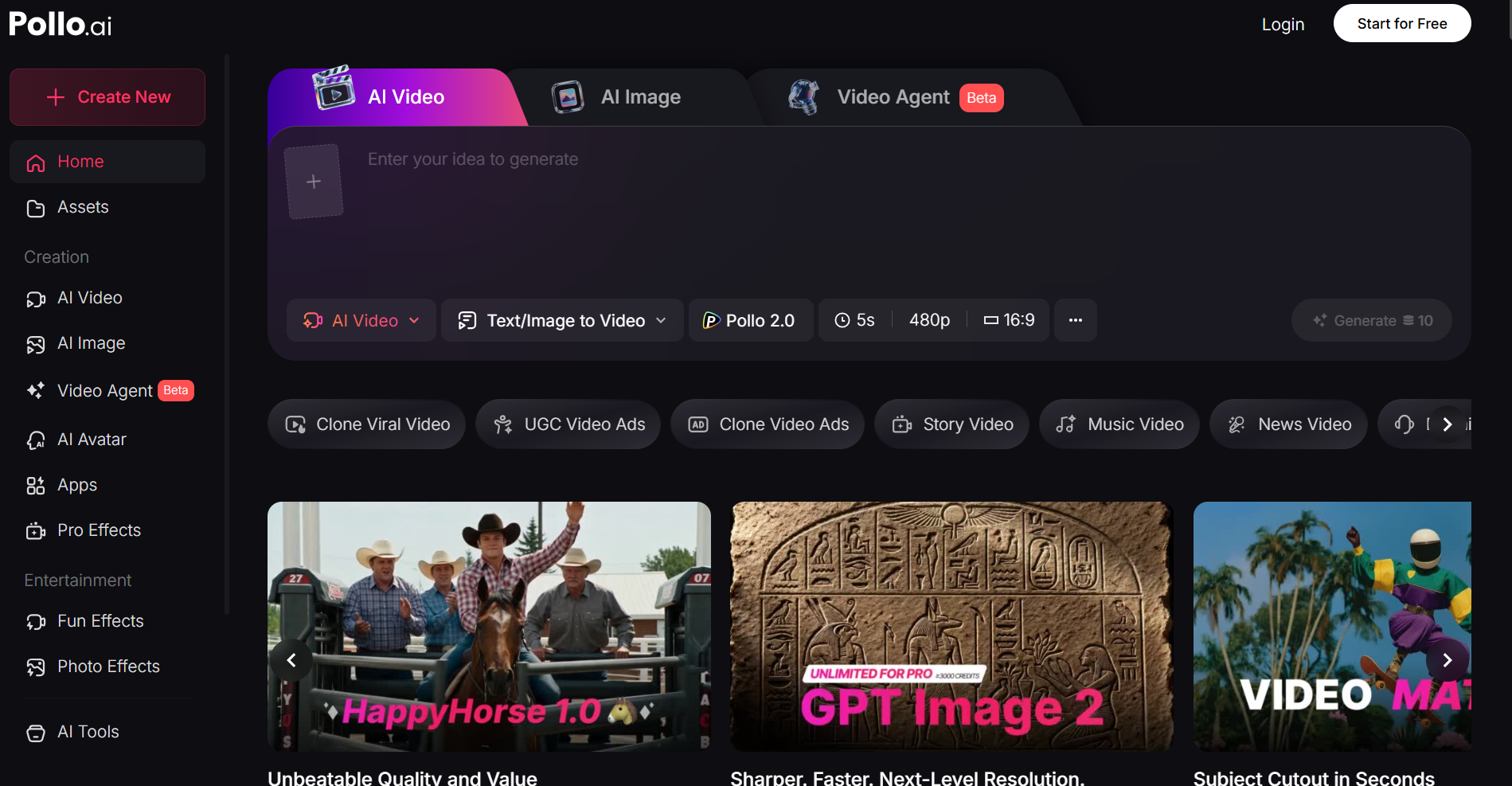Select the Story Video chip
Image resolution: width=1512 pixels, height=786 pixels.
coord(951,424)
